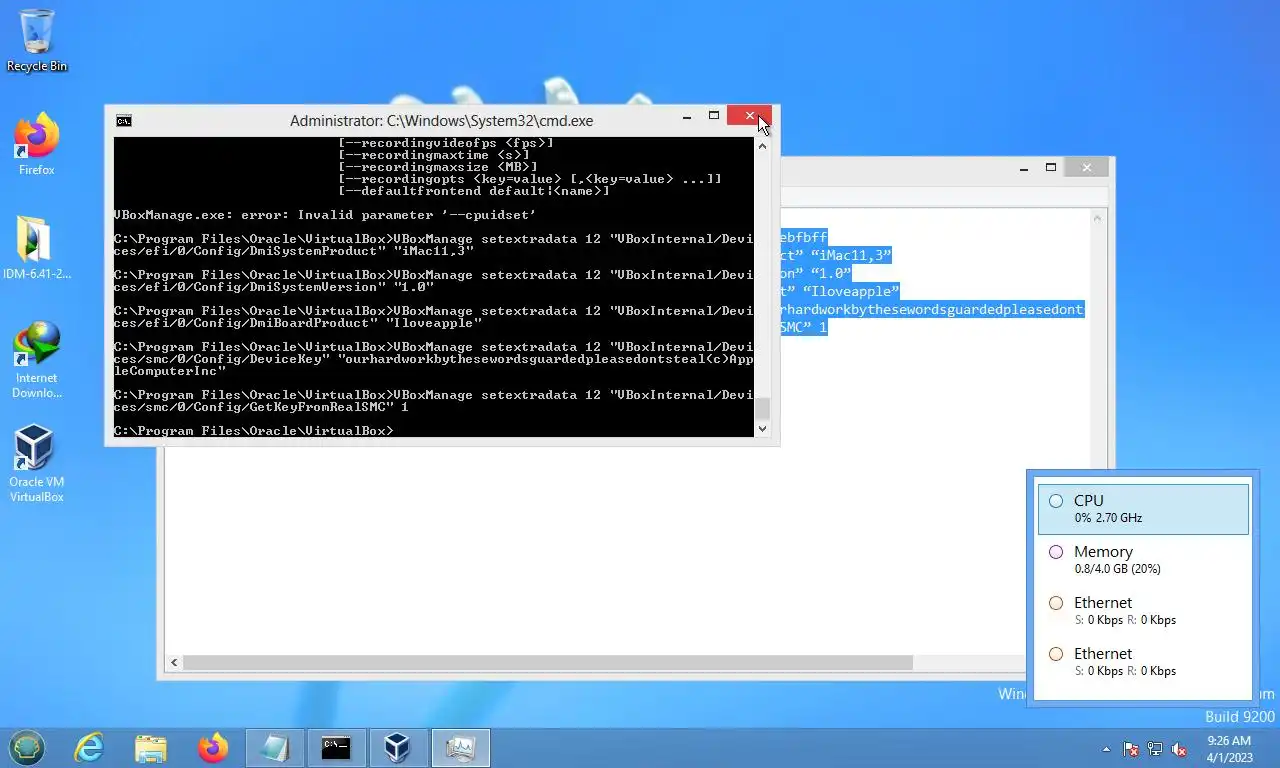Image resolution: width=1280 pixels, height=768 pixels.
Task: Open the Action Center flag in tray
Action: [1131, 749]
